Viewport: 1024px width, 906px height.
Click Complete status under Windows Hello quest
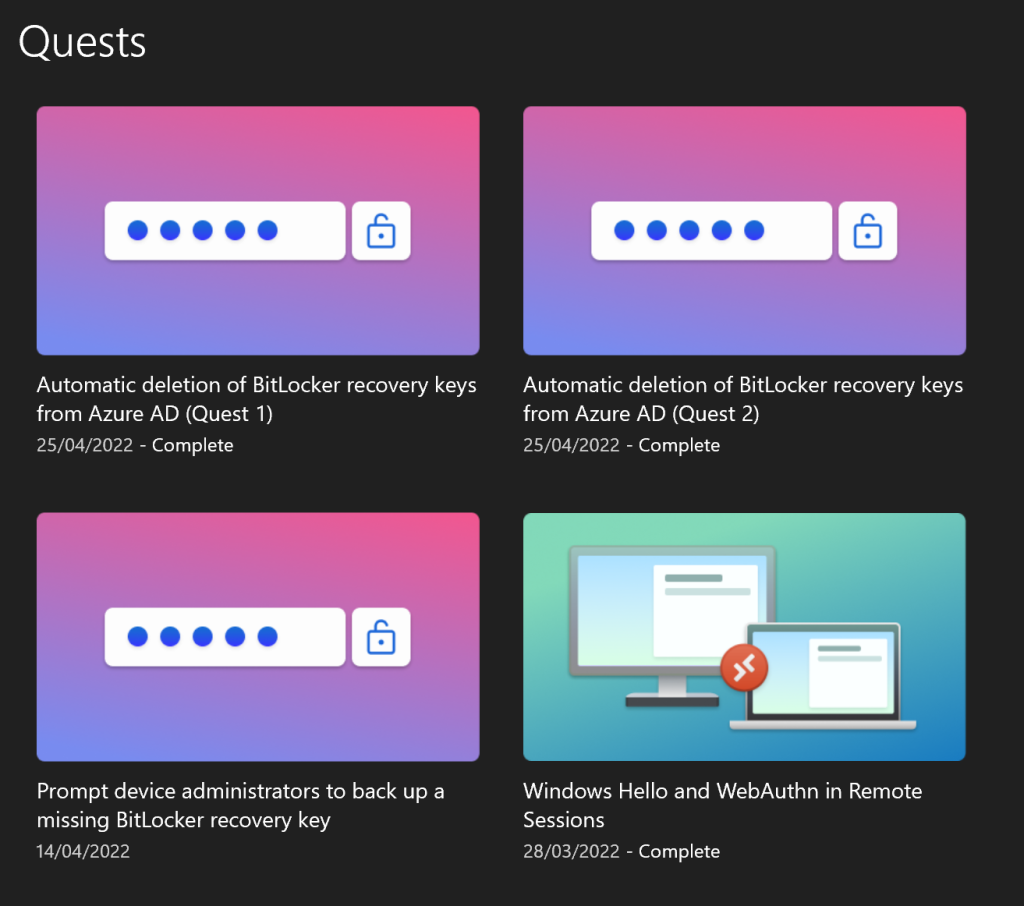[679, 851]
